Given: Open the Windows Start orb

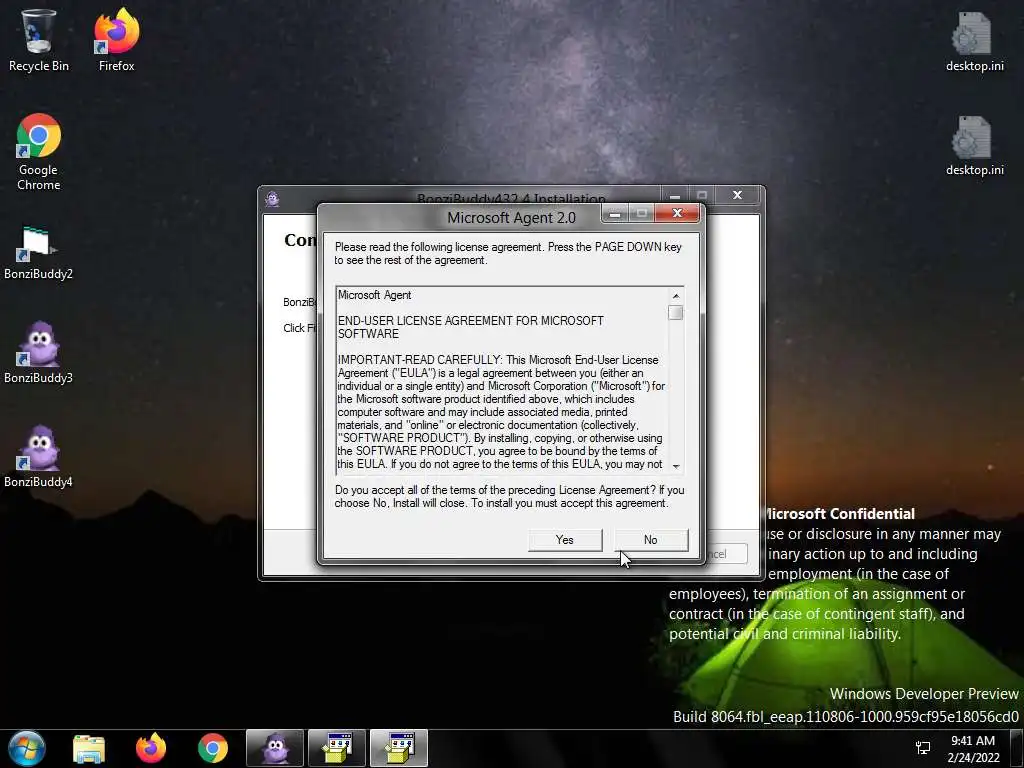Looking at the screenshot, I should coord(26,748).
